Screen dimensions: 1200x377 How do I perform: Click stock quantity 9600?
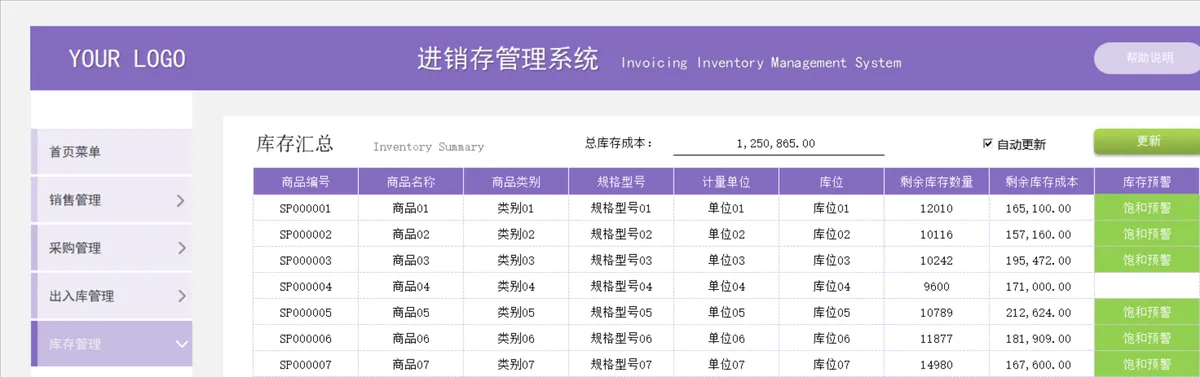pos(937,286)
